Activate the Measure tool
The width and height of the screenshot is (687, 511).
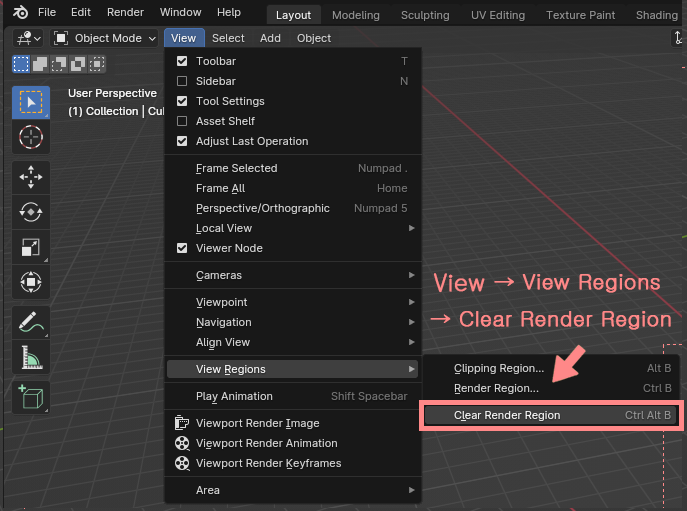[x=31, y=357]
